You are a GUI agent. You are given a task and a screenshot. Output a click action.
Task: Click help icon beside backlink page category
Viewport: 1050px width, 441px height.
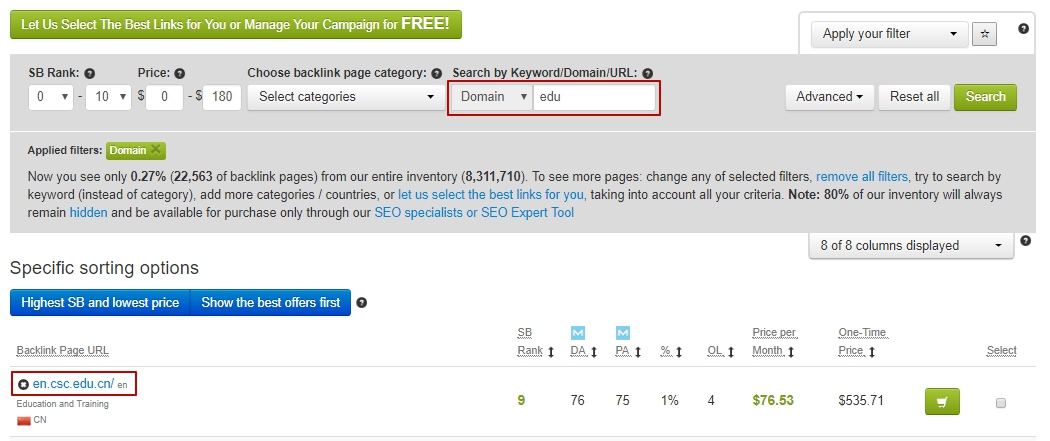coord(437,73)
